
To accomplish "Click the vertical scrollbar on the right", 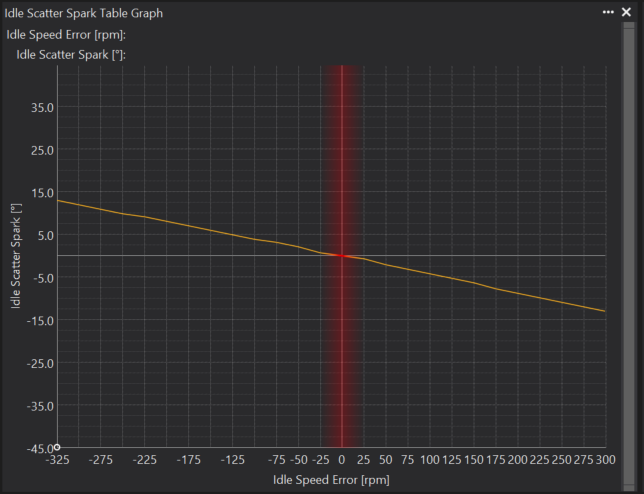I will 629,257.
